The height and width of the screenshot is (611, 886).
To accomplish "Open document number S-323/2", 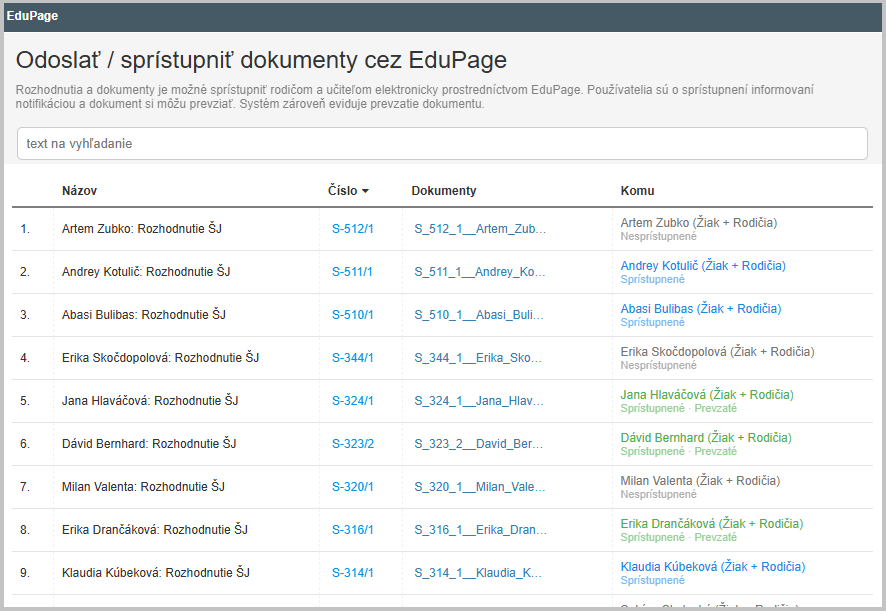I will pos(352,444).
